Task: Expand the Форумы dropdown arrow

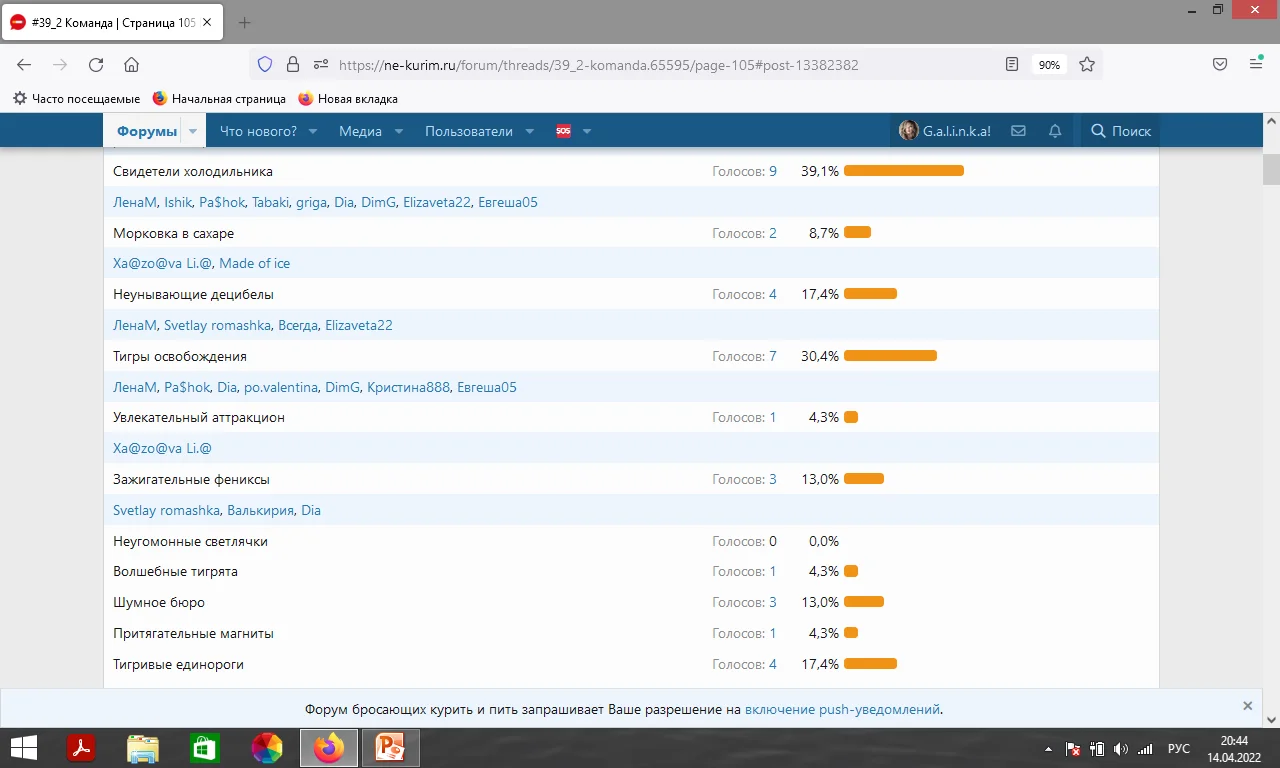Action: (x=193, y=131)
